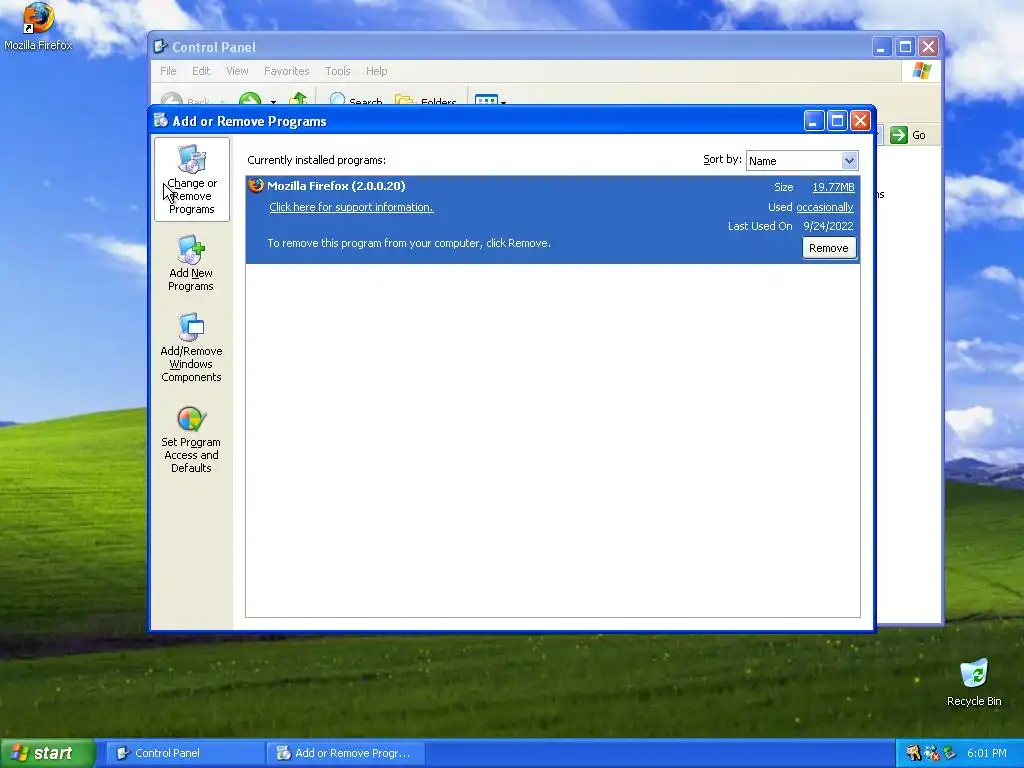Minimize the Control Panel window
1024x768 pixels.
pos(882,47)
